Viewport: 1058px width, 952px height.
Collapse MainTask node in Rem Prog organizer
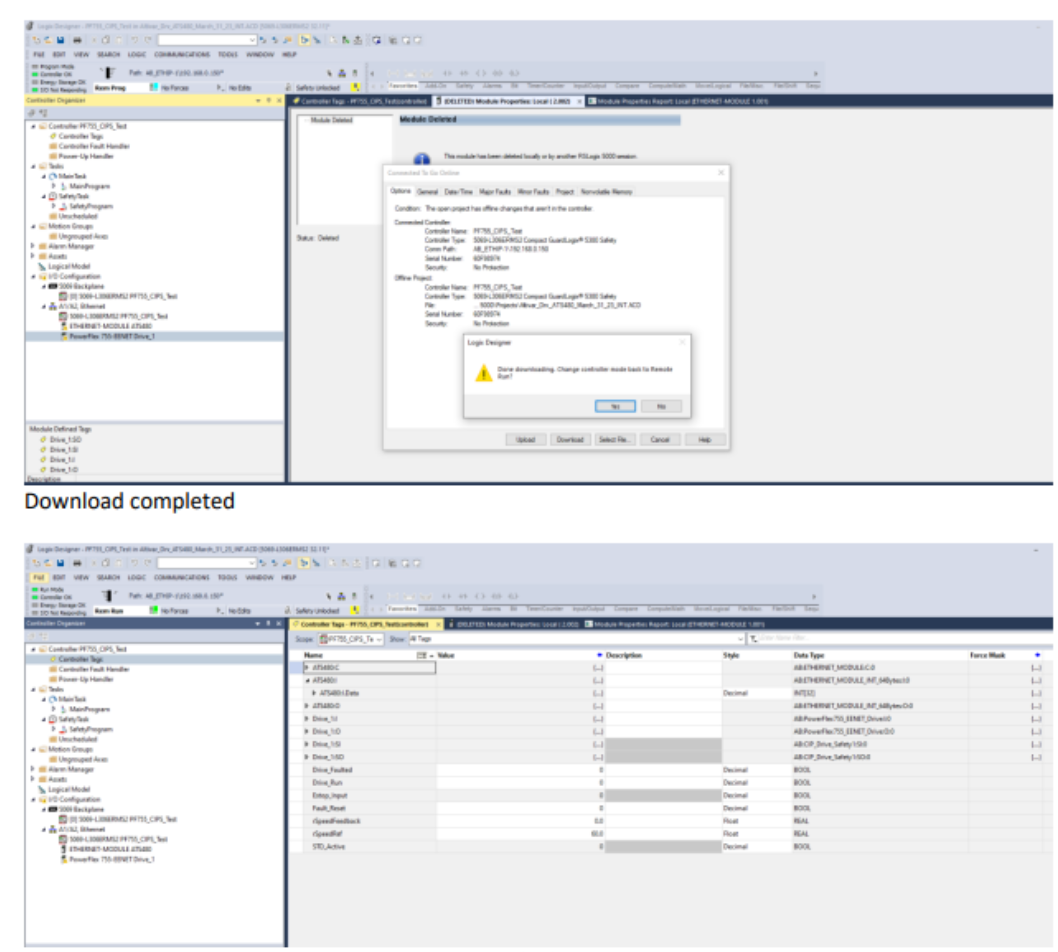coord(44,176)
